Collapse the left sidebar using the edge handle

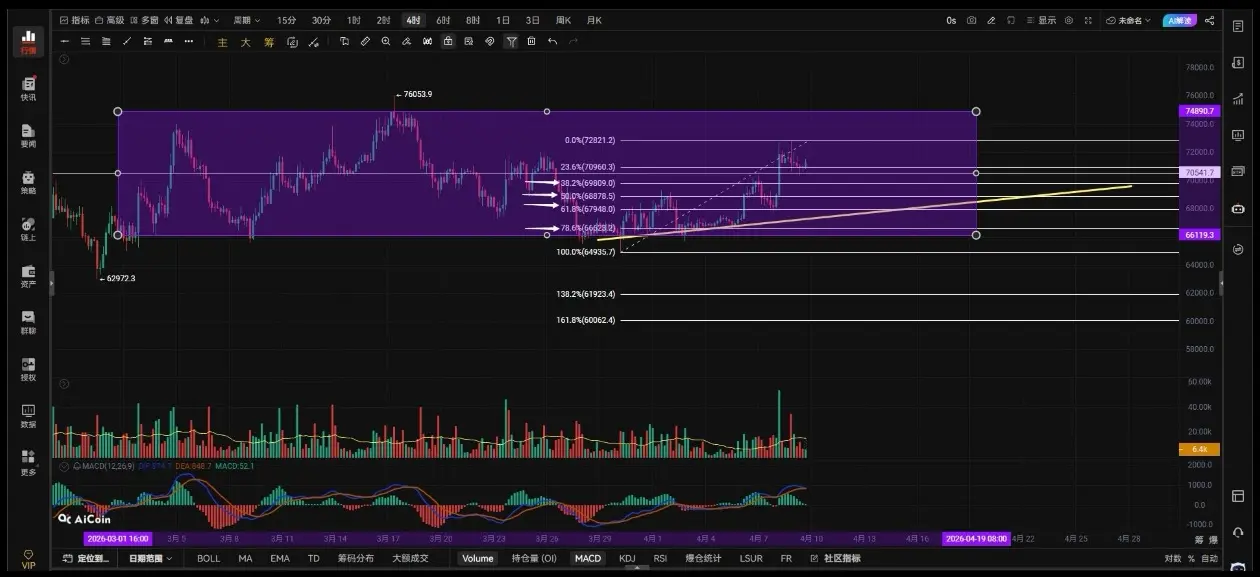click(x=51, y=284)
